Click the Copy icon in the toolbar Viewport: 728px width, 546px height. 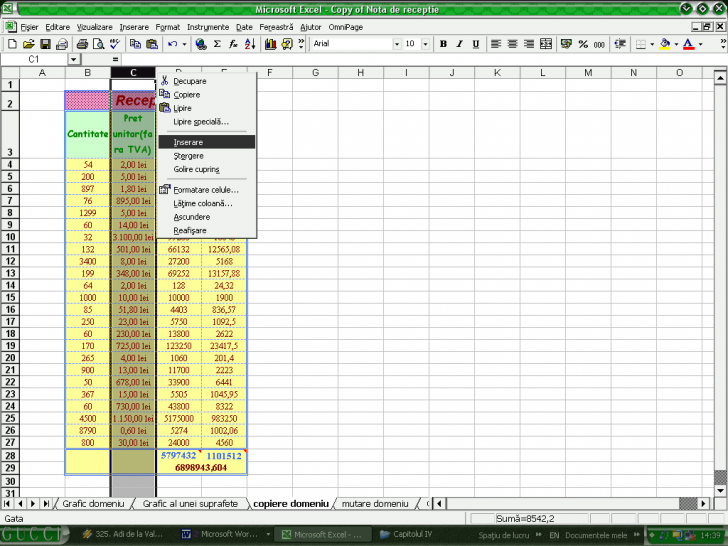(x=135, y=44)
